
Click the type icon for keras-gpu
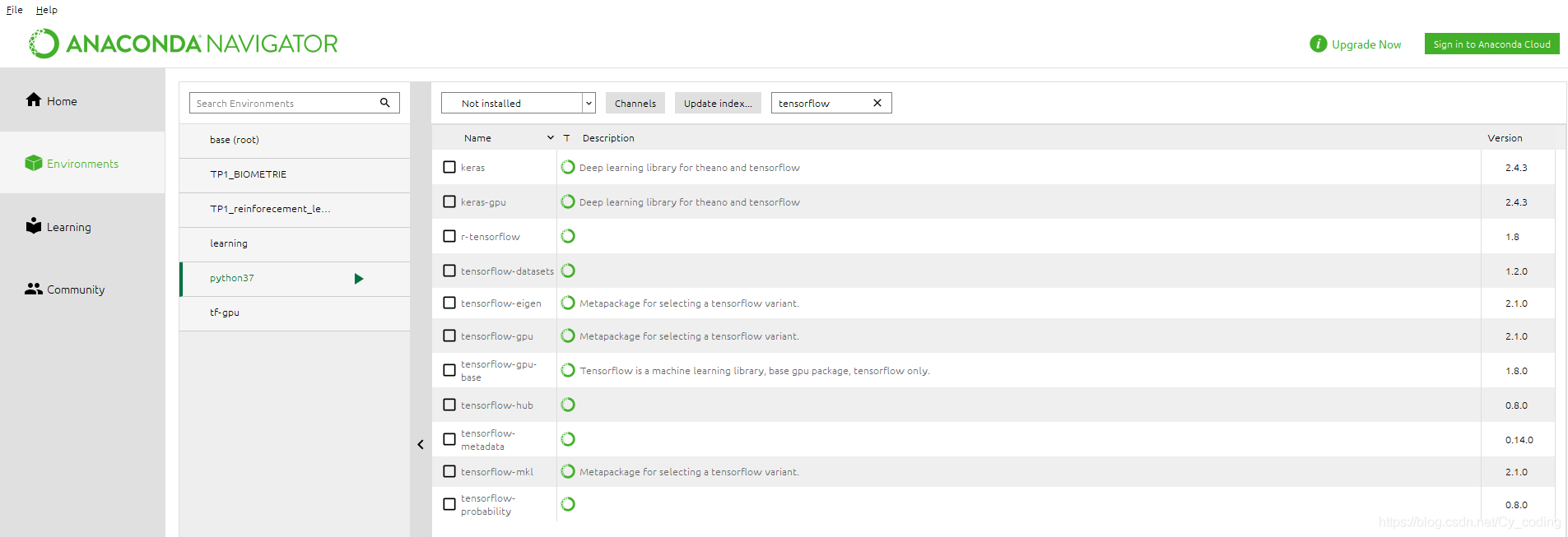[x=568, y=201]
